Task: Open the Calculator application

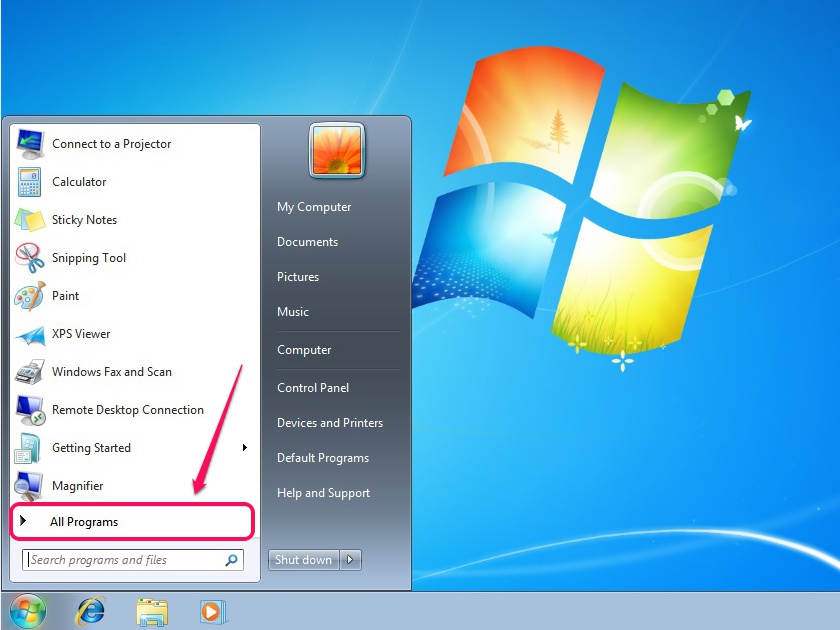Action: pos(79,182)
